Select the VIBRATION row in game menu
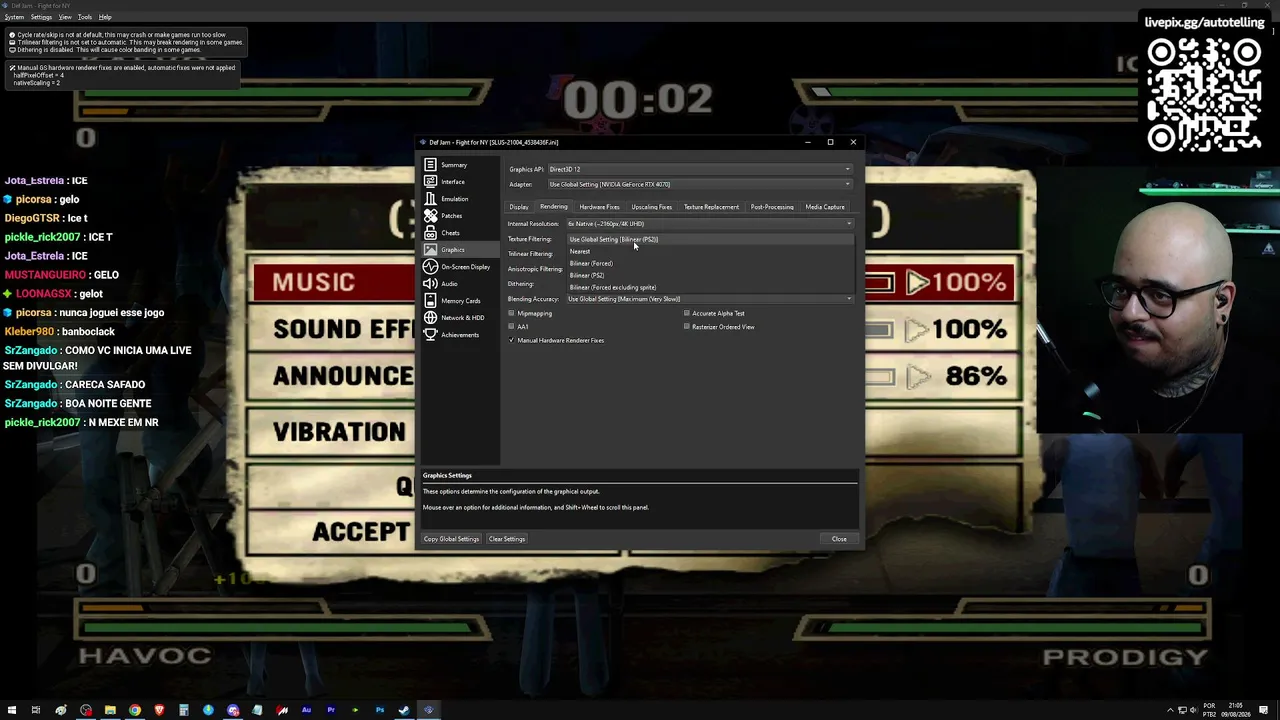The width and height of the screenshot is (1280, 720). (339, 432)
